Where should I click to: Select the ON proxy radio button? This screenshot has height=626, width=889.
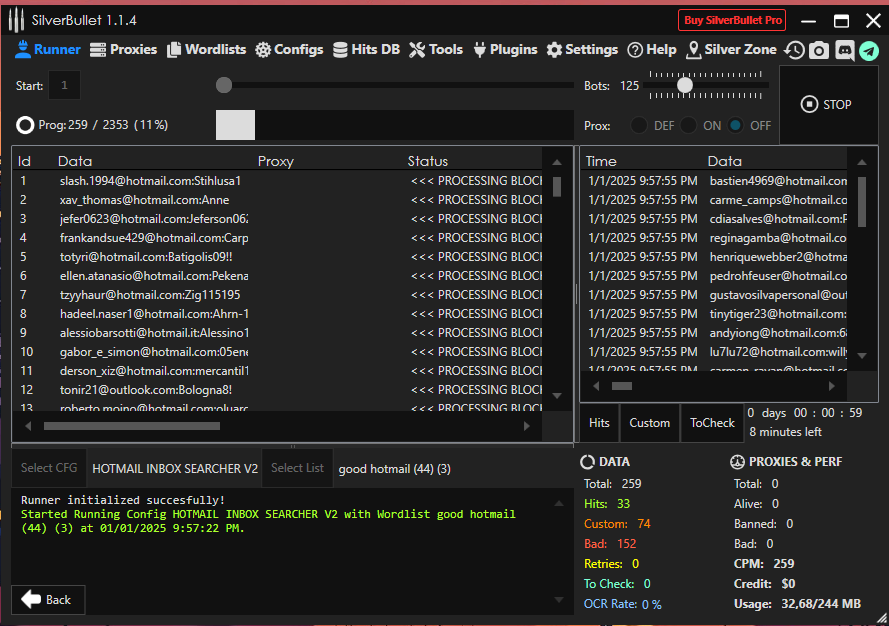tap(688, 125)
